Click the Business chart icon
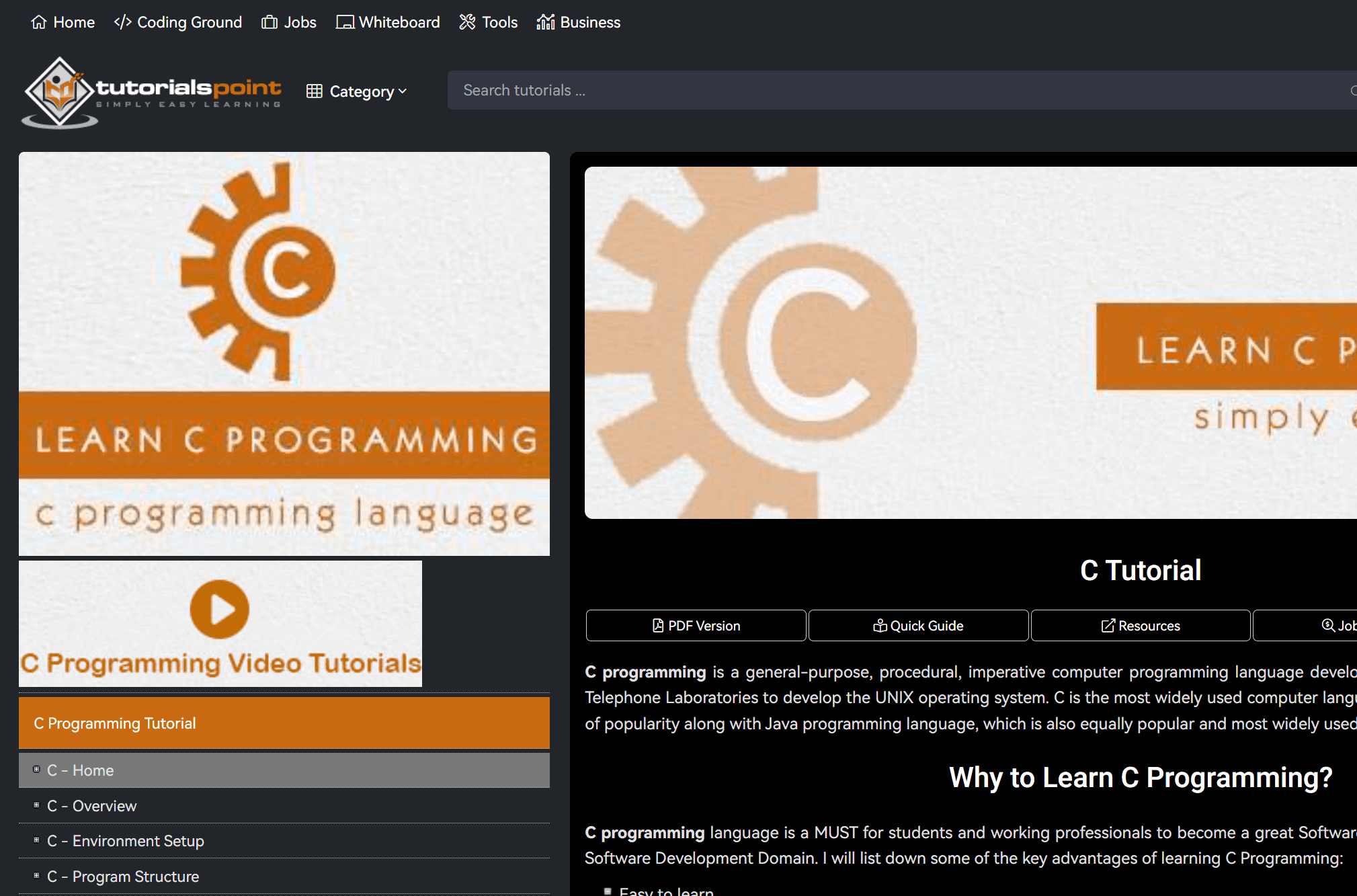1357x896 pixels. coord(545,22)
